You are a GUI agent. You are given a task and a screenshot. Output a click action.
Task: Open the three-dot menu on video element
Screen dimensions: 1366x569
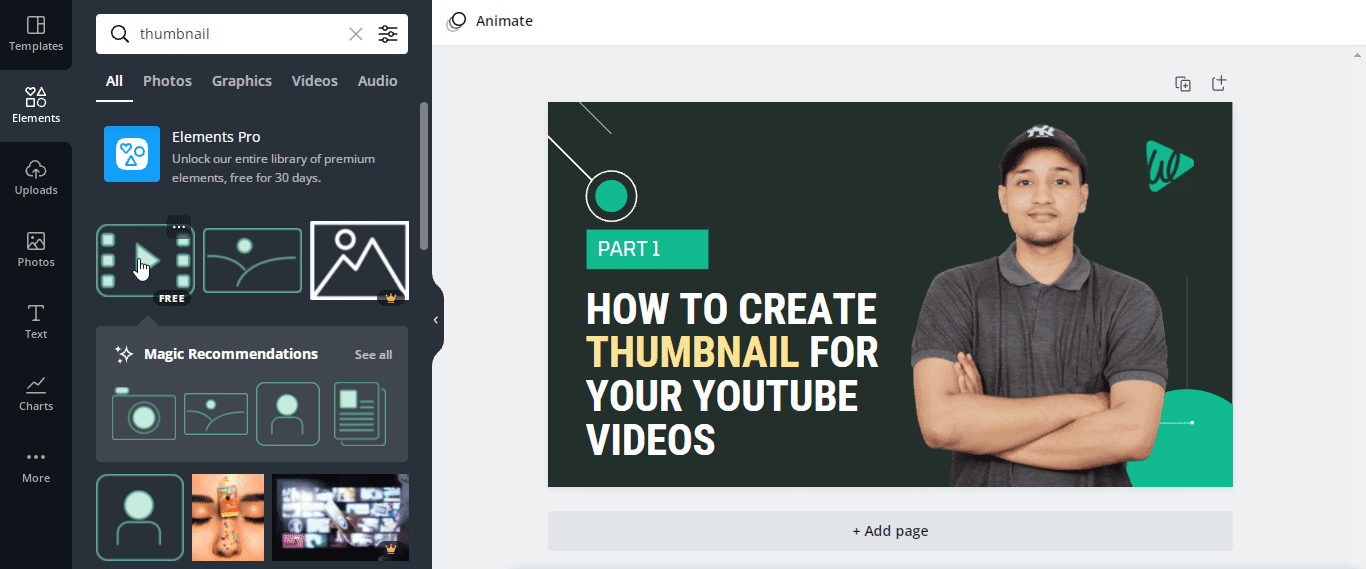pos(179,226)
